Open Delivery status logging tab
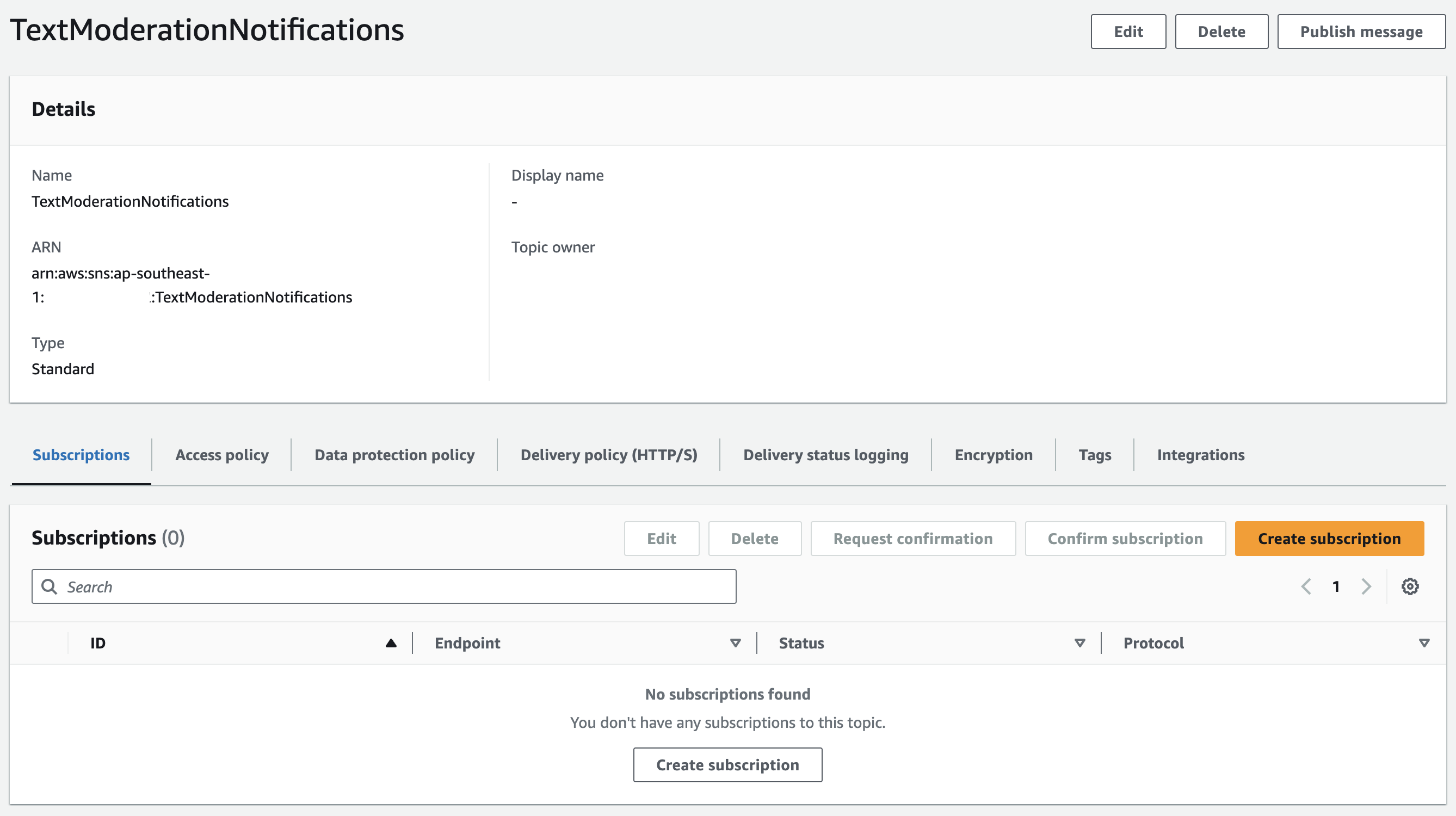This screenshot has height=816, width=1456. [826, 455]
